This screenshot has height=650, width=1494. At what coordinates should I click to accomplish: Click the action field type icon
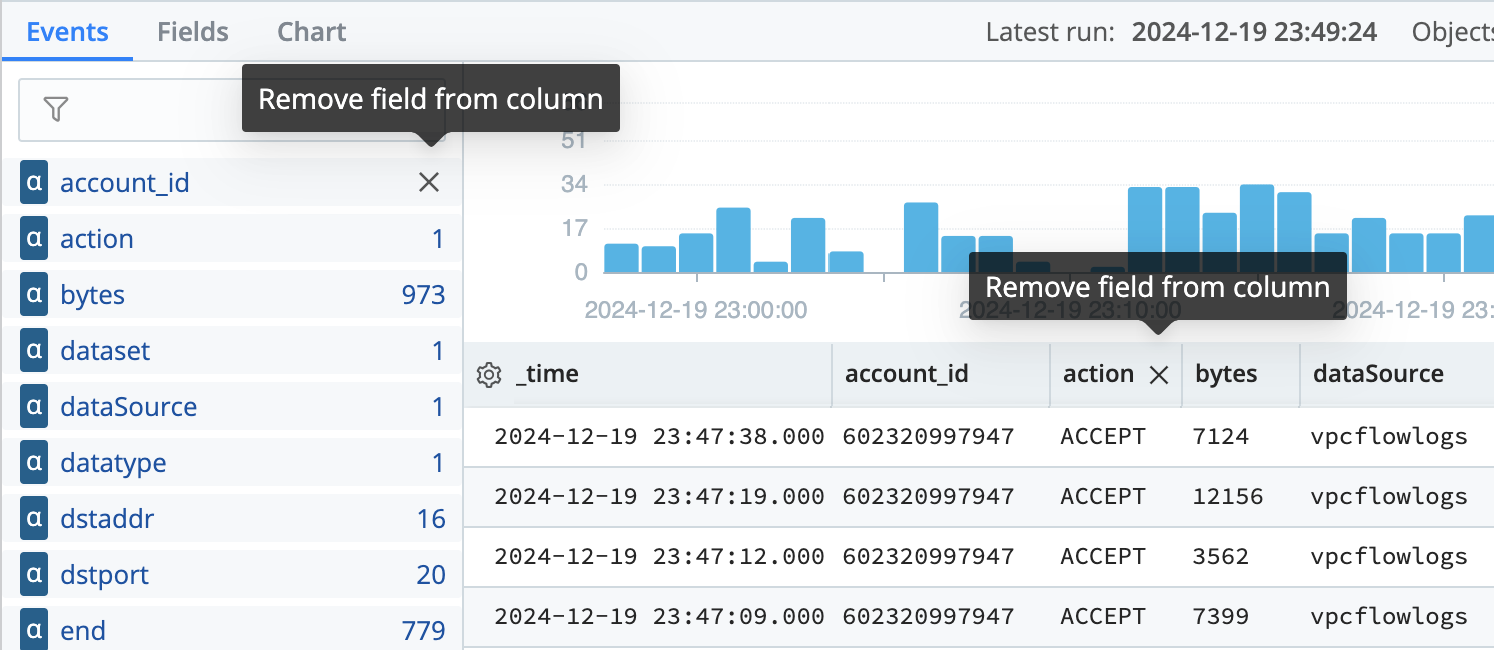34,239
